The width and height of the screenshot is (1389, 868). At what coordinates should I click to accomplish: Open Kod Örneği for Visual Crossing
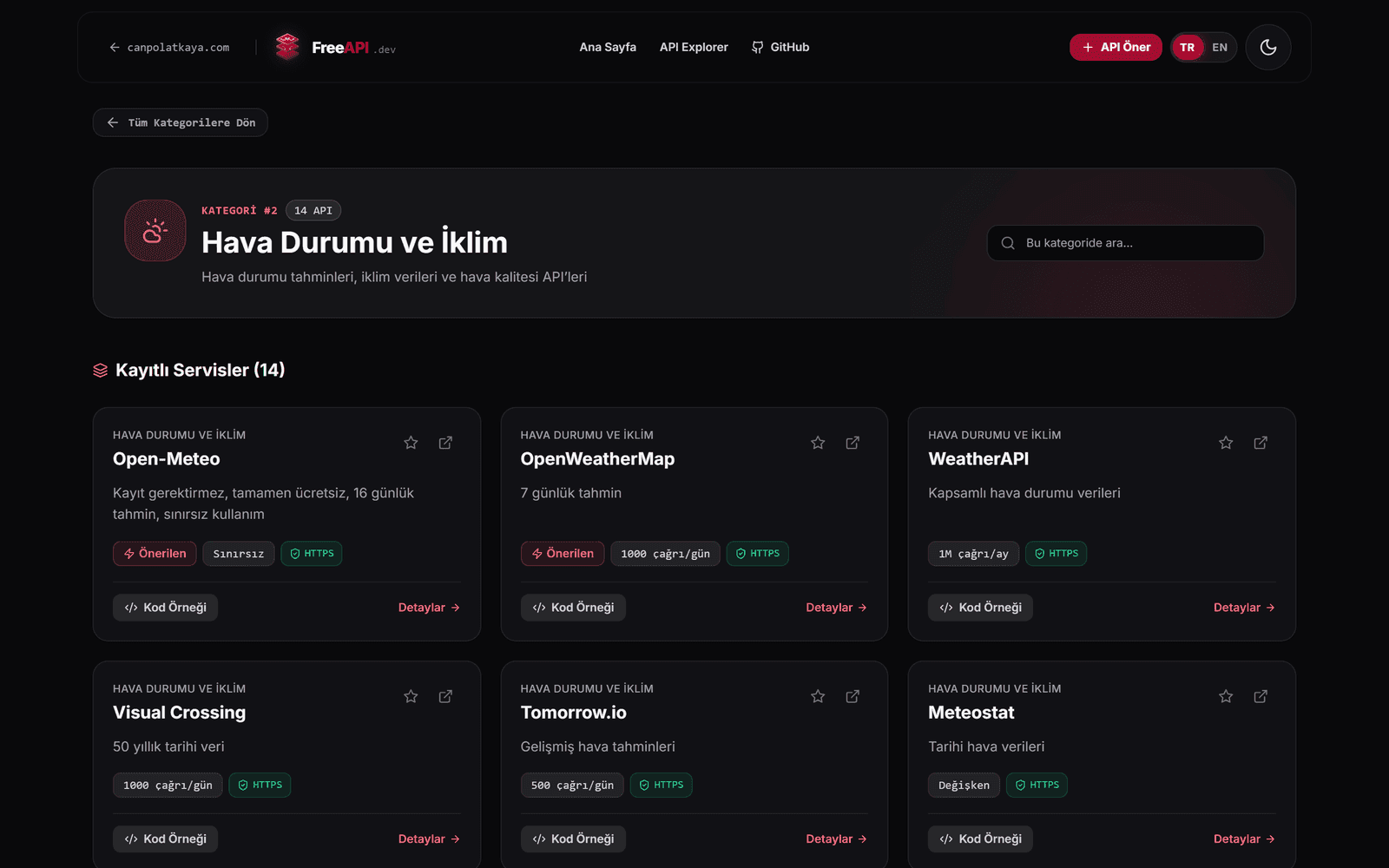(165, 838)
